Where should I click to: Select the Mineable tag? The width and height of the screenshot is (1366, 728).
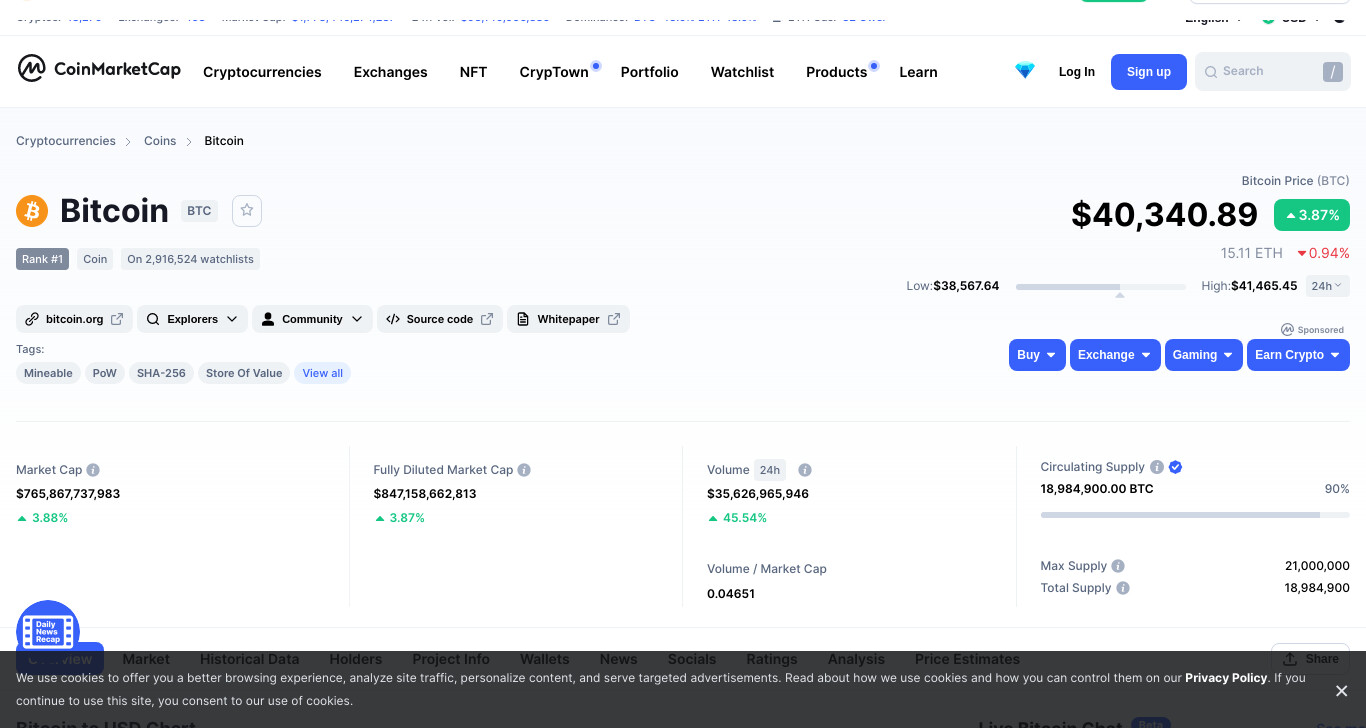coord(48,373)
